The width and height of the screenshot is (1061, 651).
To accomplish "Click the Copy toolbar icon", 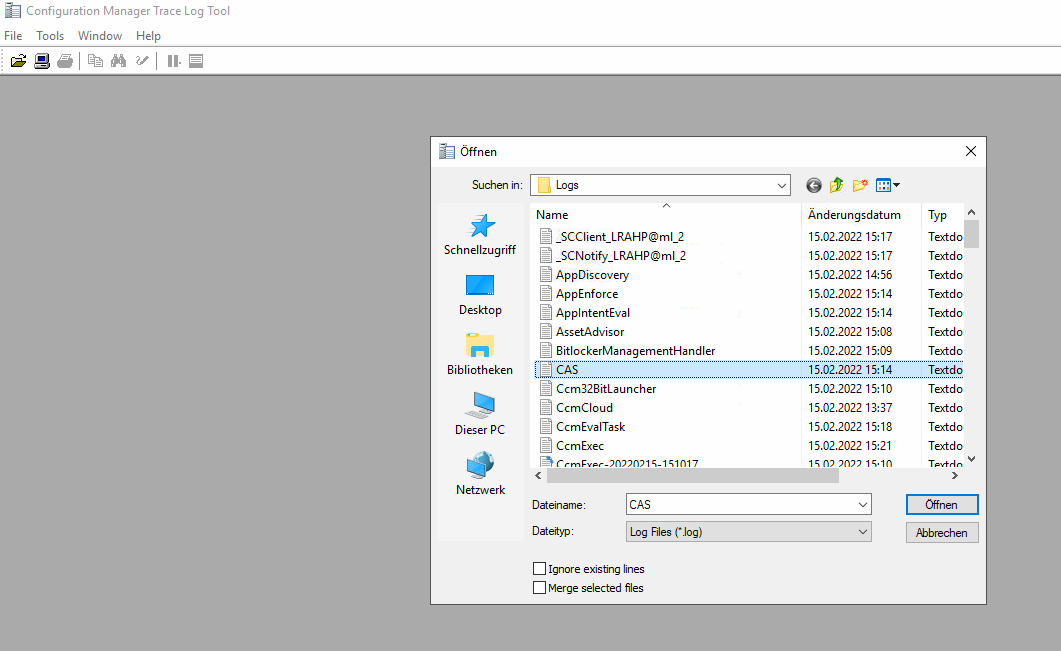I will 95,61.
